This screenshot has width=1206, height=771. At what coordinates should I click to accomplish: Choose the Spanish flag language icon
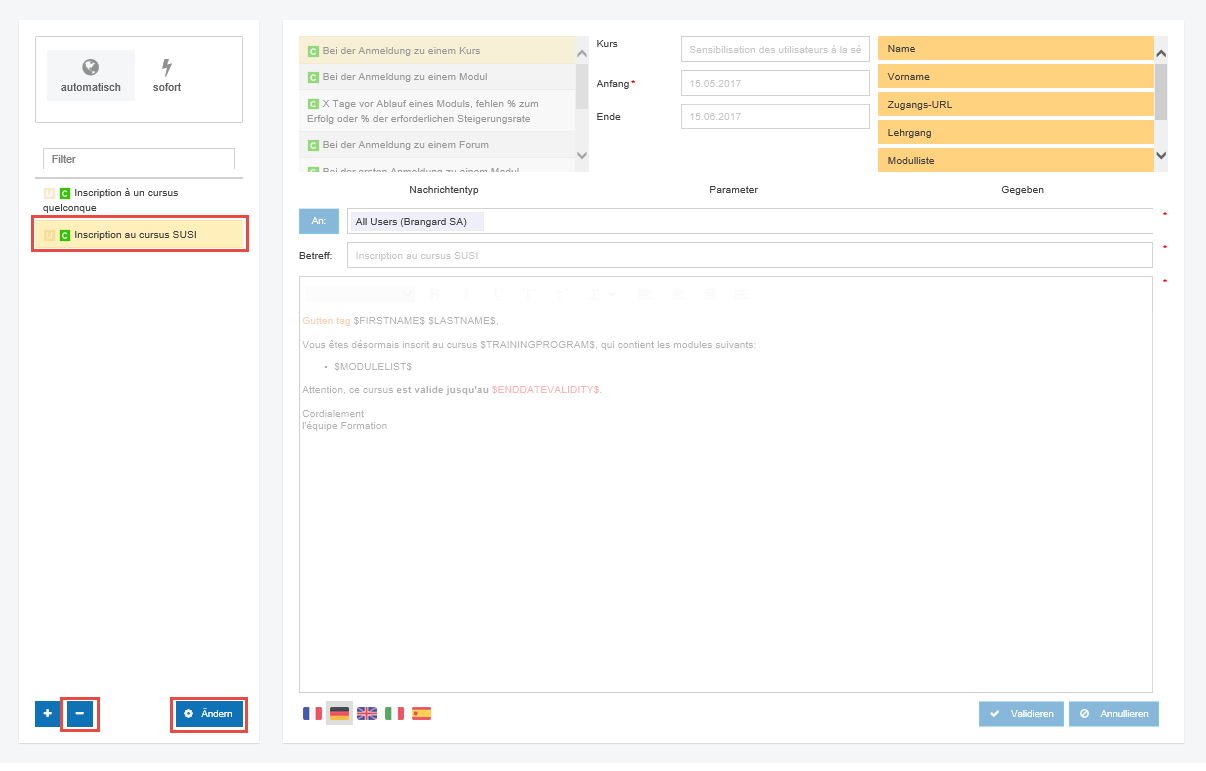(x=422, y=713)
